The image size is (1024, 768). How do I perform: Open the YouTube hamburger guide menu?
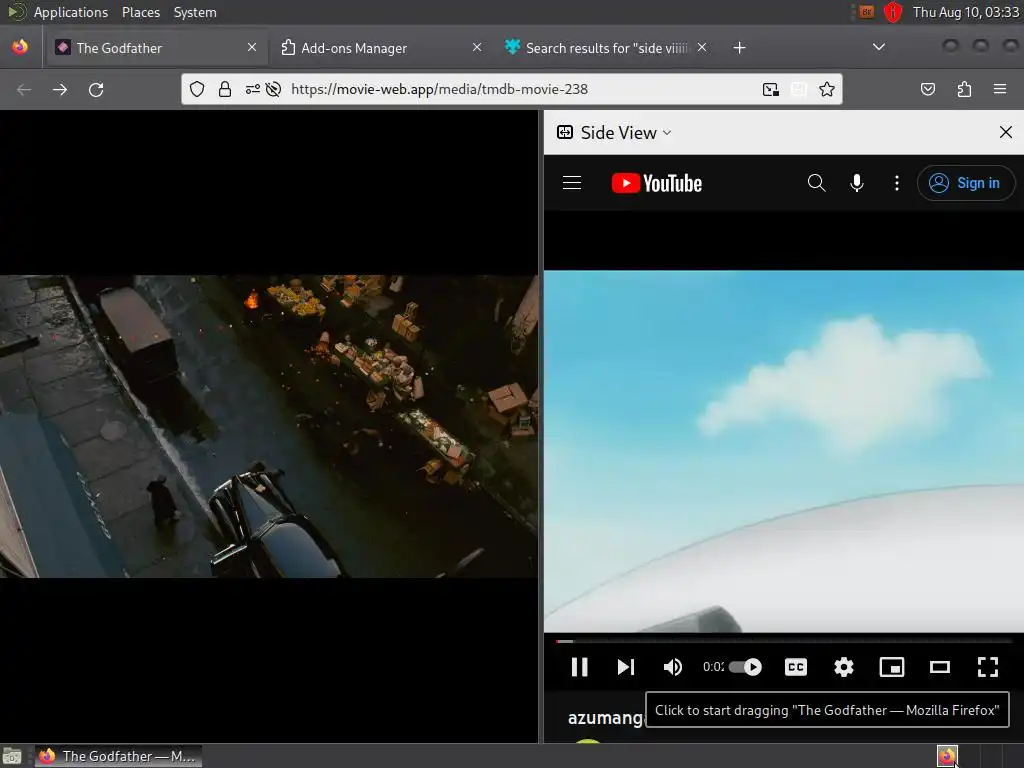(572, 183)
